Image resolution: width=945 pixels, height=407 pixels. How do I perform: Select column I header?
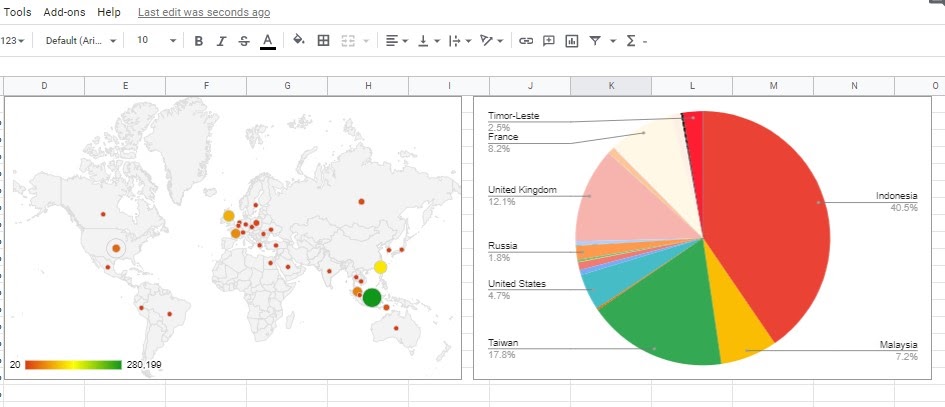pos(449,86)
